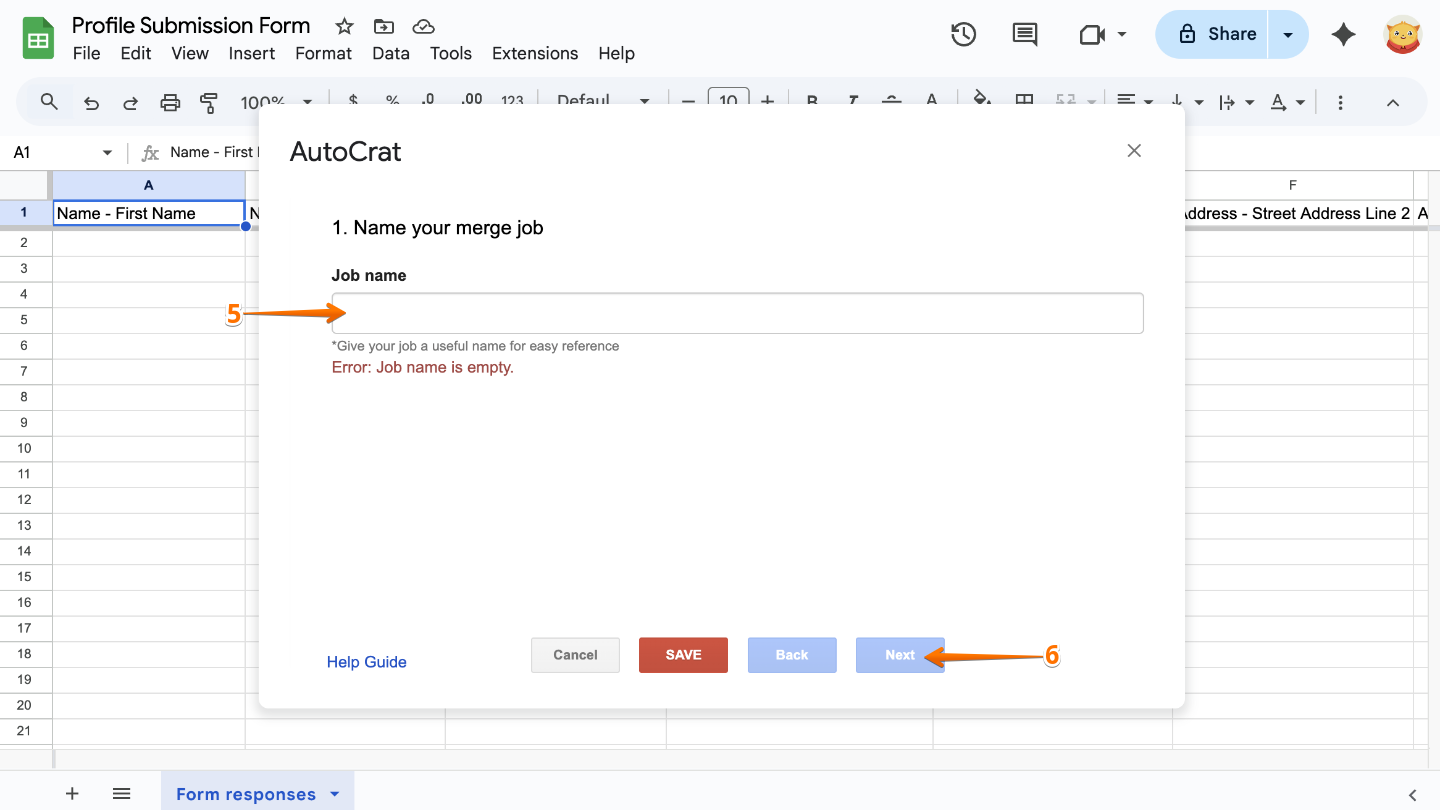Viewport: 1440px width, 810px height.
Task: Open the AutoCrat Help Guide link
Action: pyautogui.click(x=366, y=661)
